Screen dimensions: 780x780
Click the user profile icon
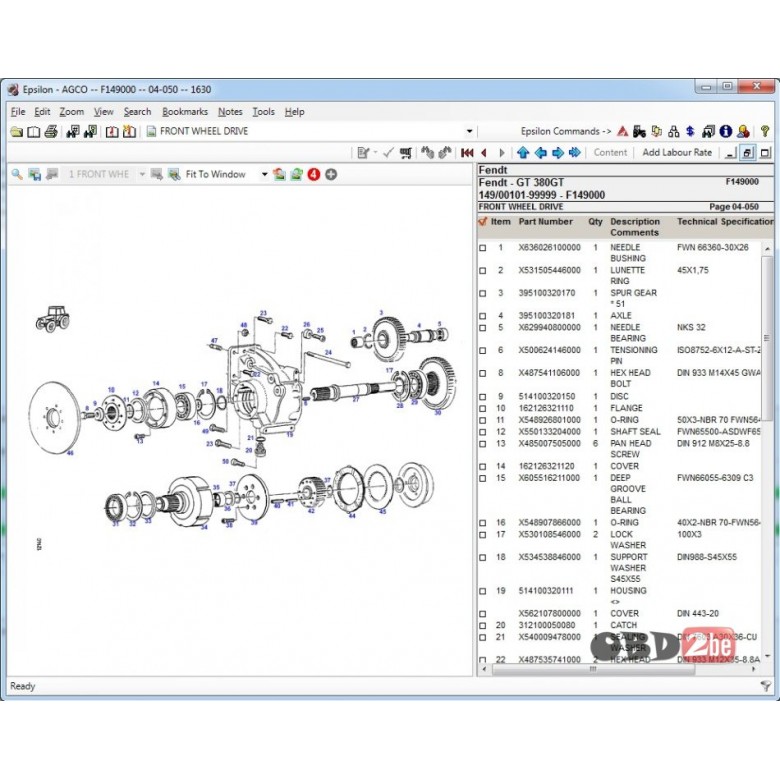(x=743, y=131)
